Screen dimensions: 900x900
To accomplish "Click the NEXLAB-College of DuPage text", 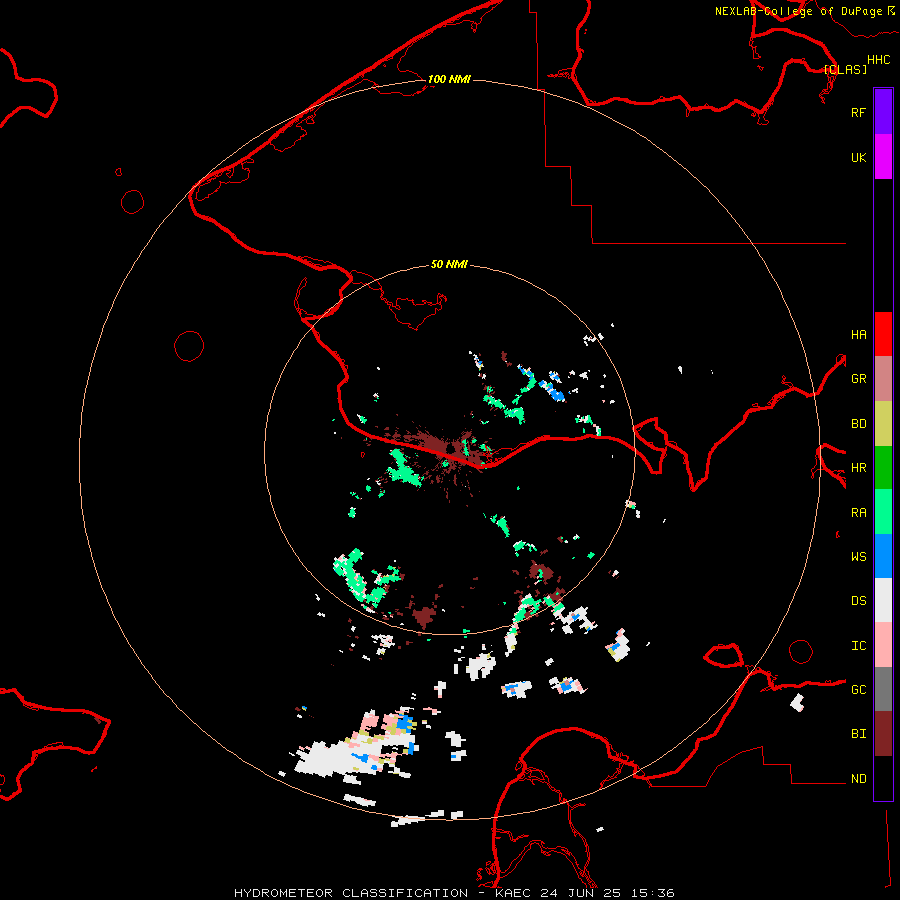I will point(798,11).
